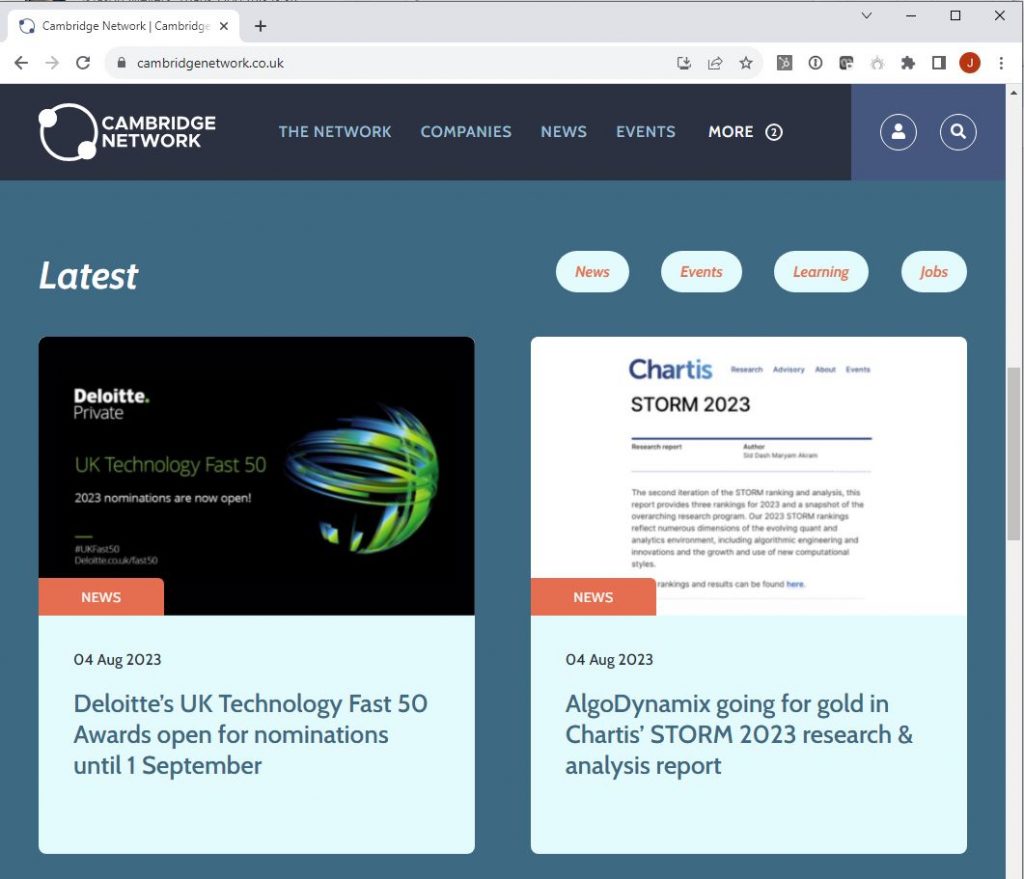Screen dimensions: 1024x879
Task: Open the Chrome profile avatar J
Action: pyautogui.click(x=970, y=63)
